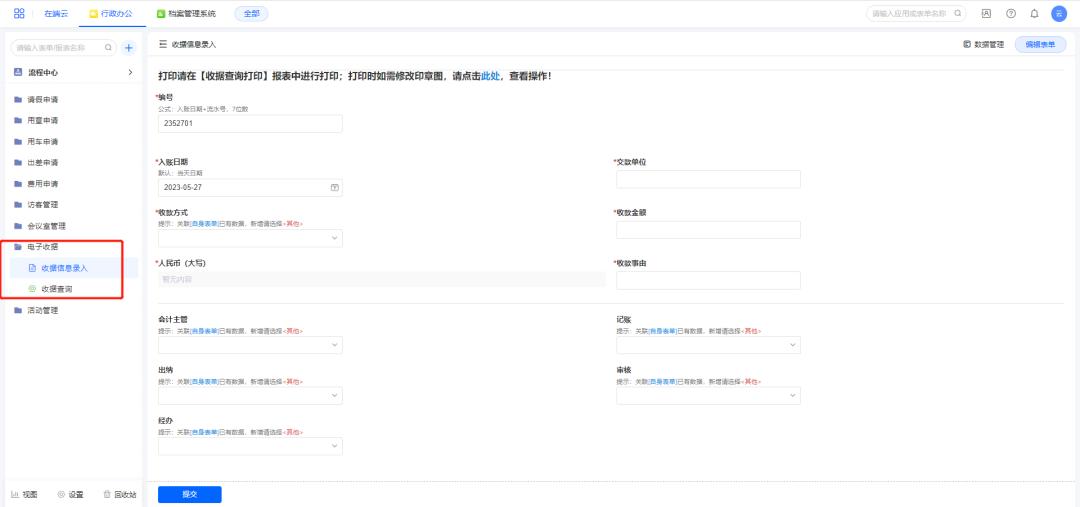The image size is (1080, 507).
Task: Click 回收站 label at sidebar bottom
Action: [125, 495]
